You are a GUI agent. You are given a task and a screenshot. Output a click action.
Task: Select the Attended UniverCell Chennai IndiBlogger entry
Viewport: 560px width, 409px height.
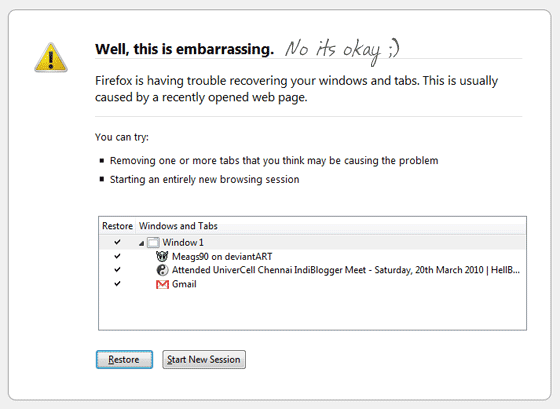(x=346, y=270)
